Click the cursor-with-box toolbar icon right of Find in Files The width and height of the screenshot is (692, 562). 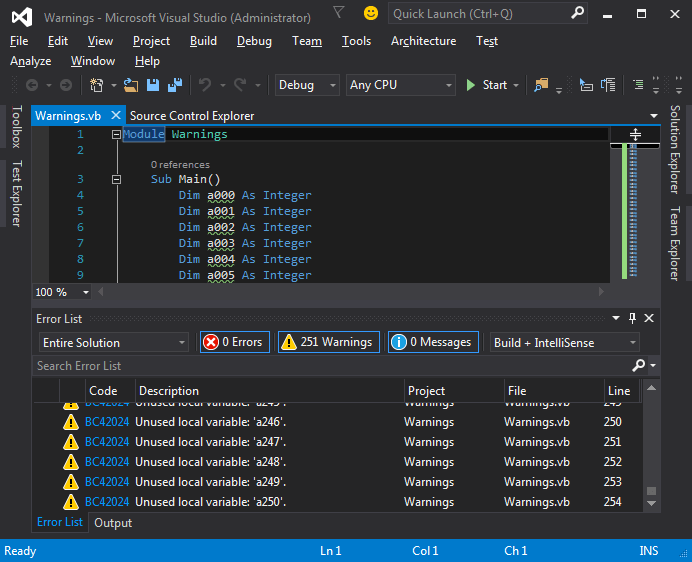(x=586, y=85)
